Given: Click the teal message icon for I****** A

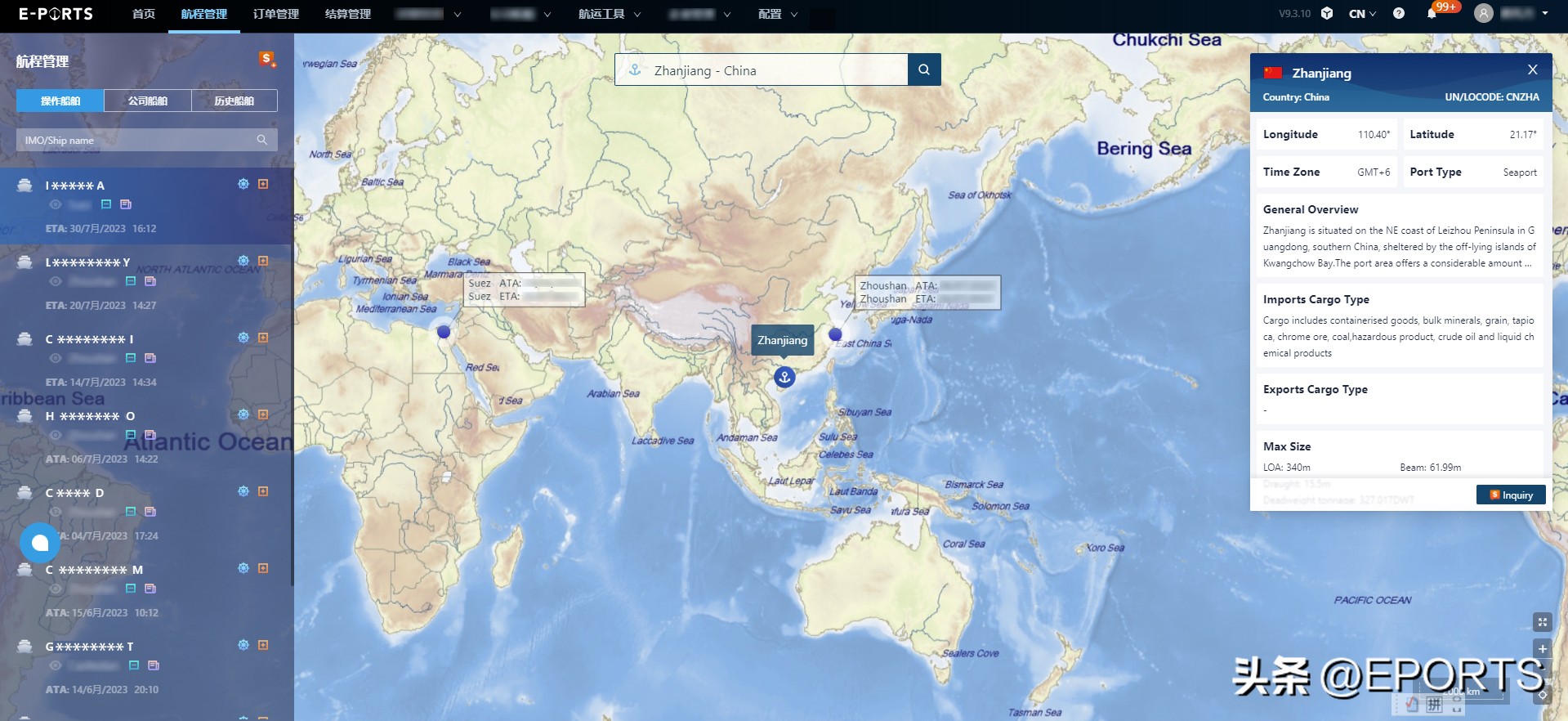Looking at the screenshot, I should point(106,204).
